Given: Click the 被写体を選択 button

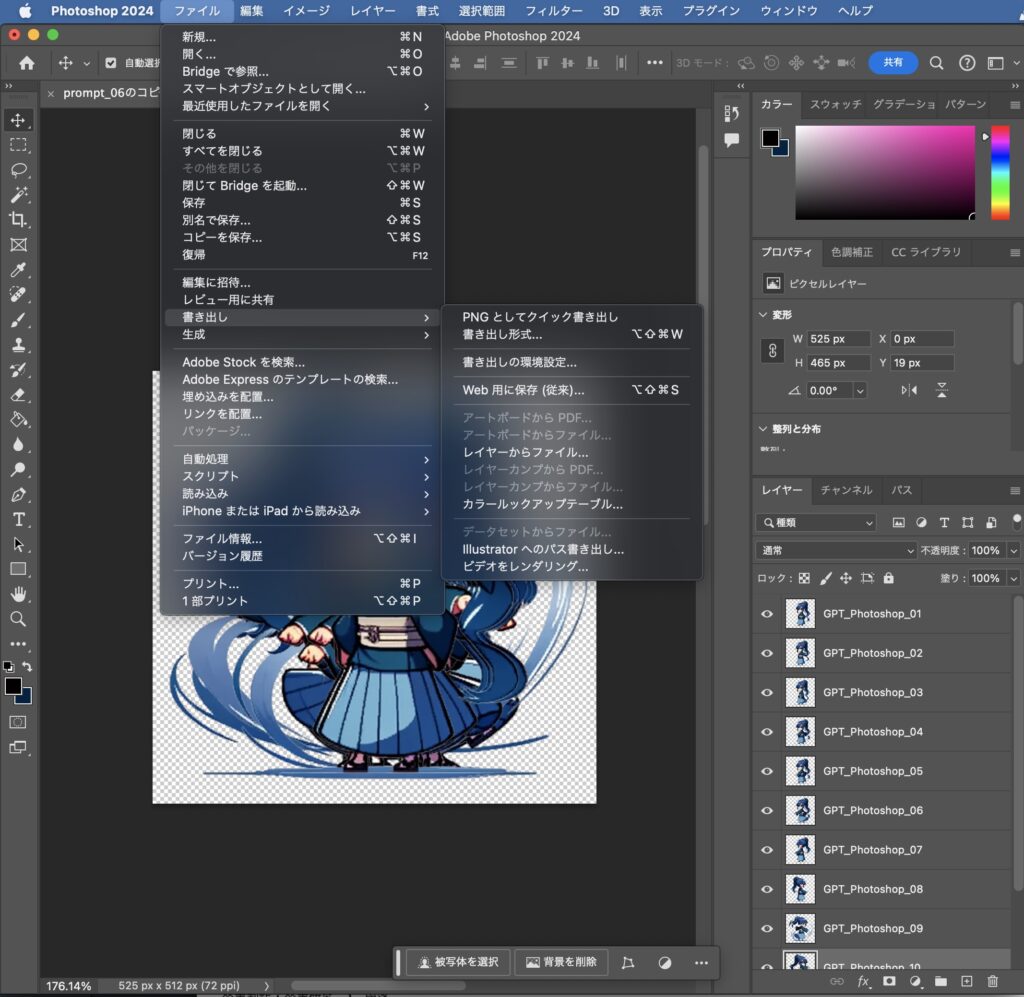Looking at the screenshot, I should [459, 962].
